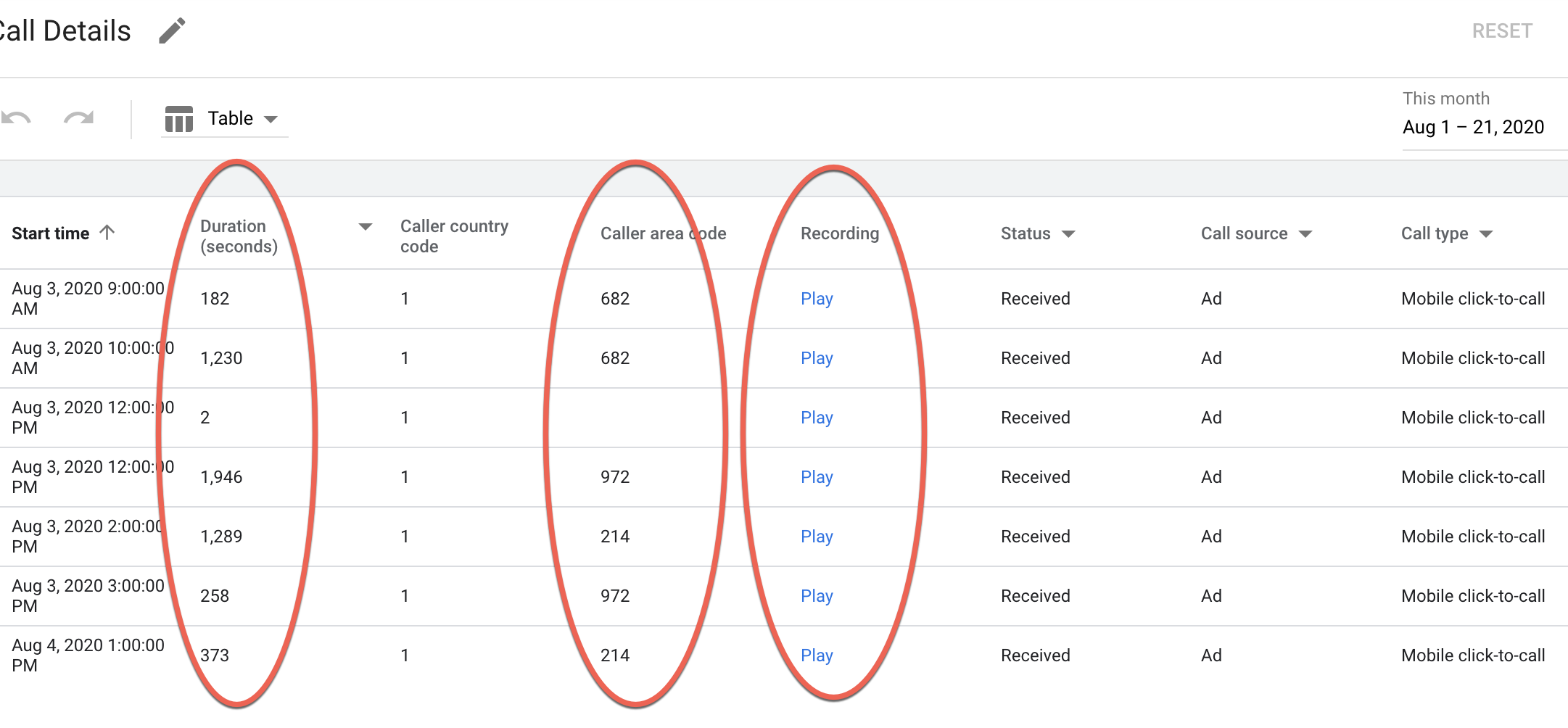Open the Aug 1 – 21, 2020 date range selector

(1473, 126)
